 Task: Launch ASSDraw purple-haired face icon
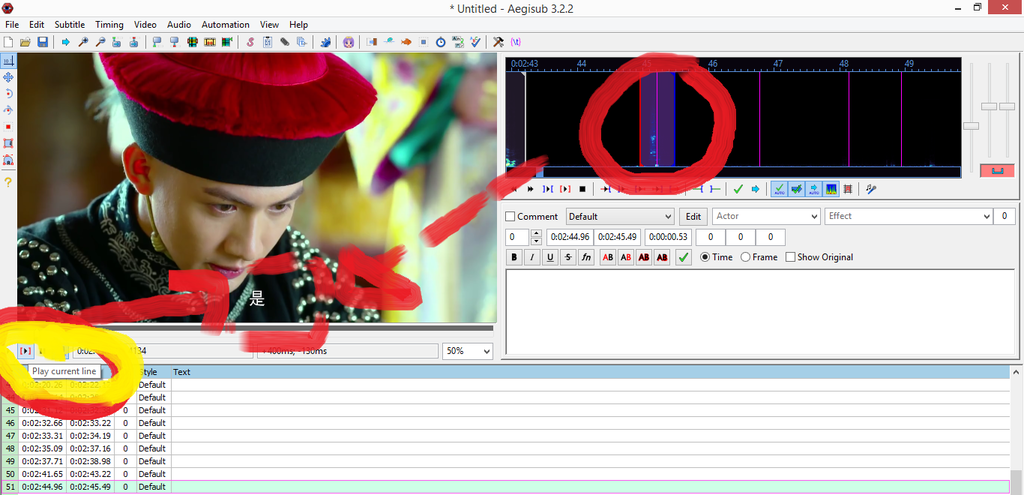[x=349, y=42]
